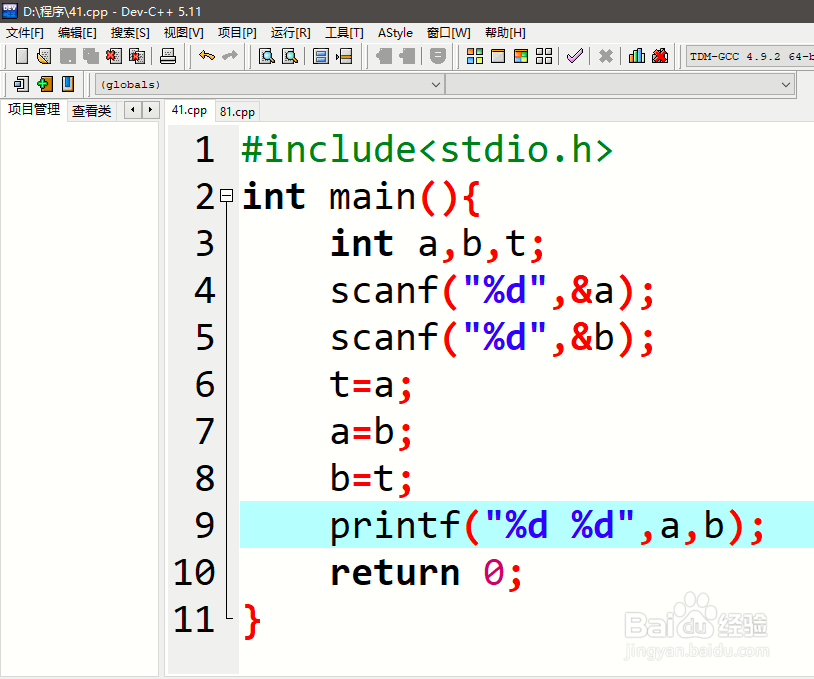This screenshot has height=679, width=814.
Task: Open the (globals) class dropdown
Action: (269, 84)
